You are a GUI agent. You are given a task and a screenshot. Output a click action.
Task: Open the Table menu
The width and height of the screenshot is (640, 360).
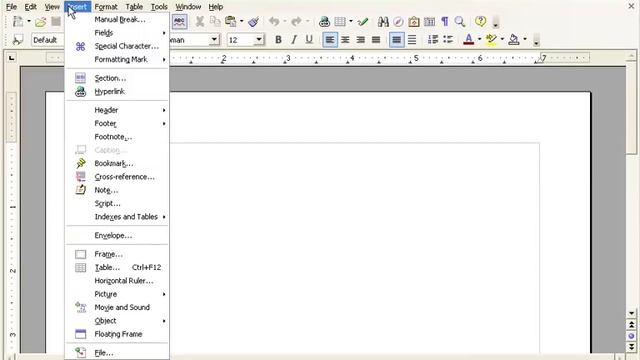tap(134, 7)
